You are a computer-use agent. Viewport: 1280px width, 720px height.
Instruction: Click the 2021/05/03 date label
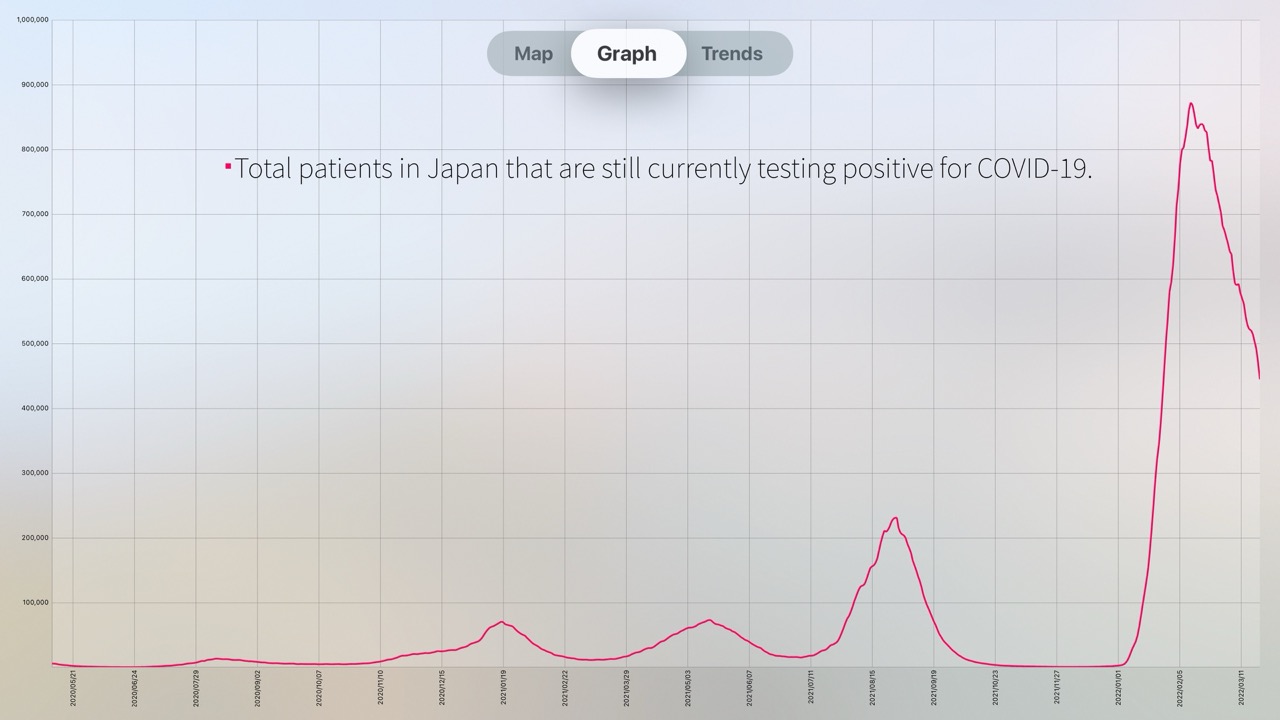click(x=688, y=689)
